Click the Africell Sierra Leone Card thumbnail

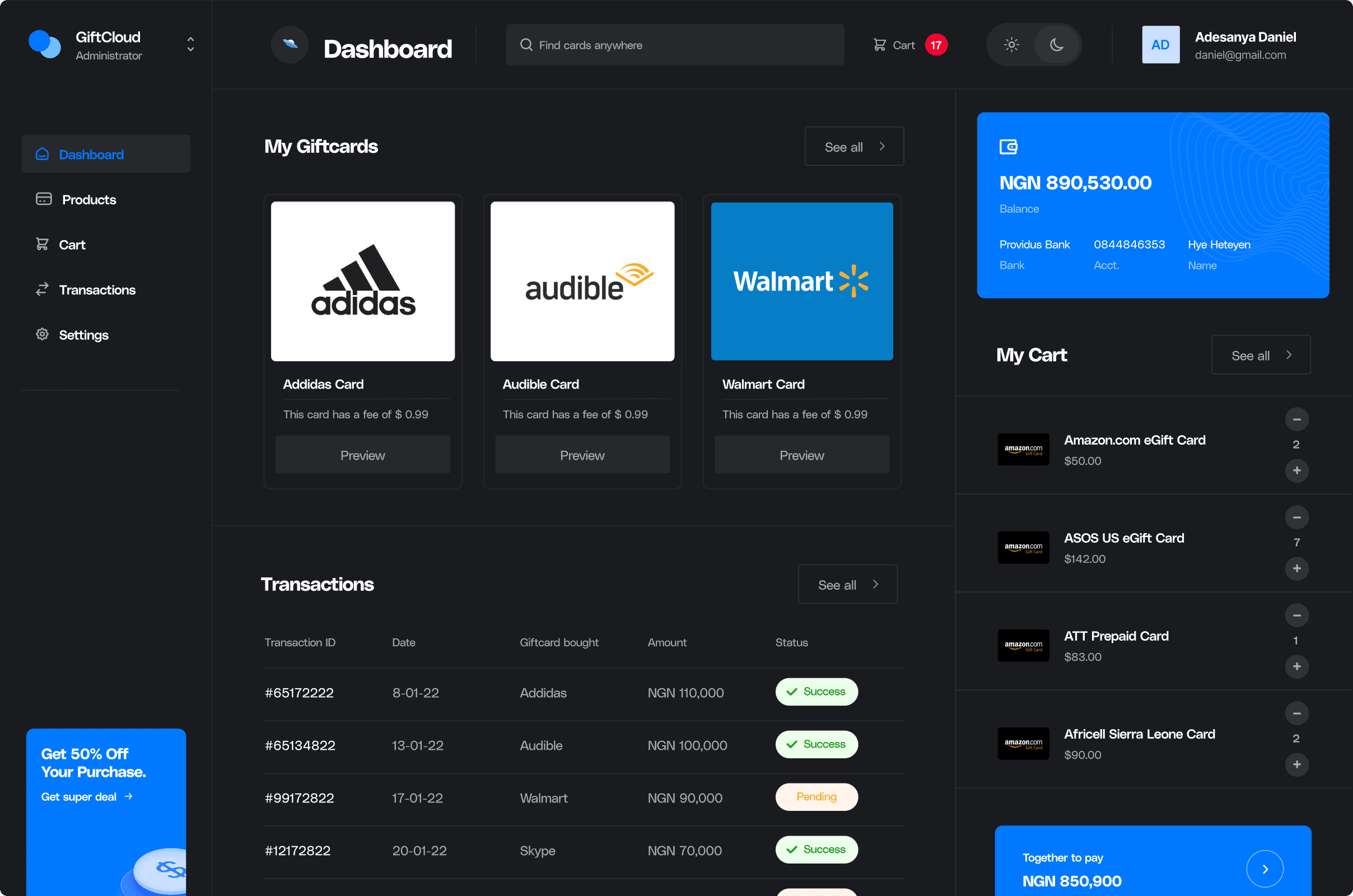tap(1023, 744)
